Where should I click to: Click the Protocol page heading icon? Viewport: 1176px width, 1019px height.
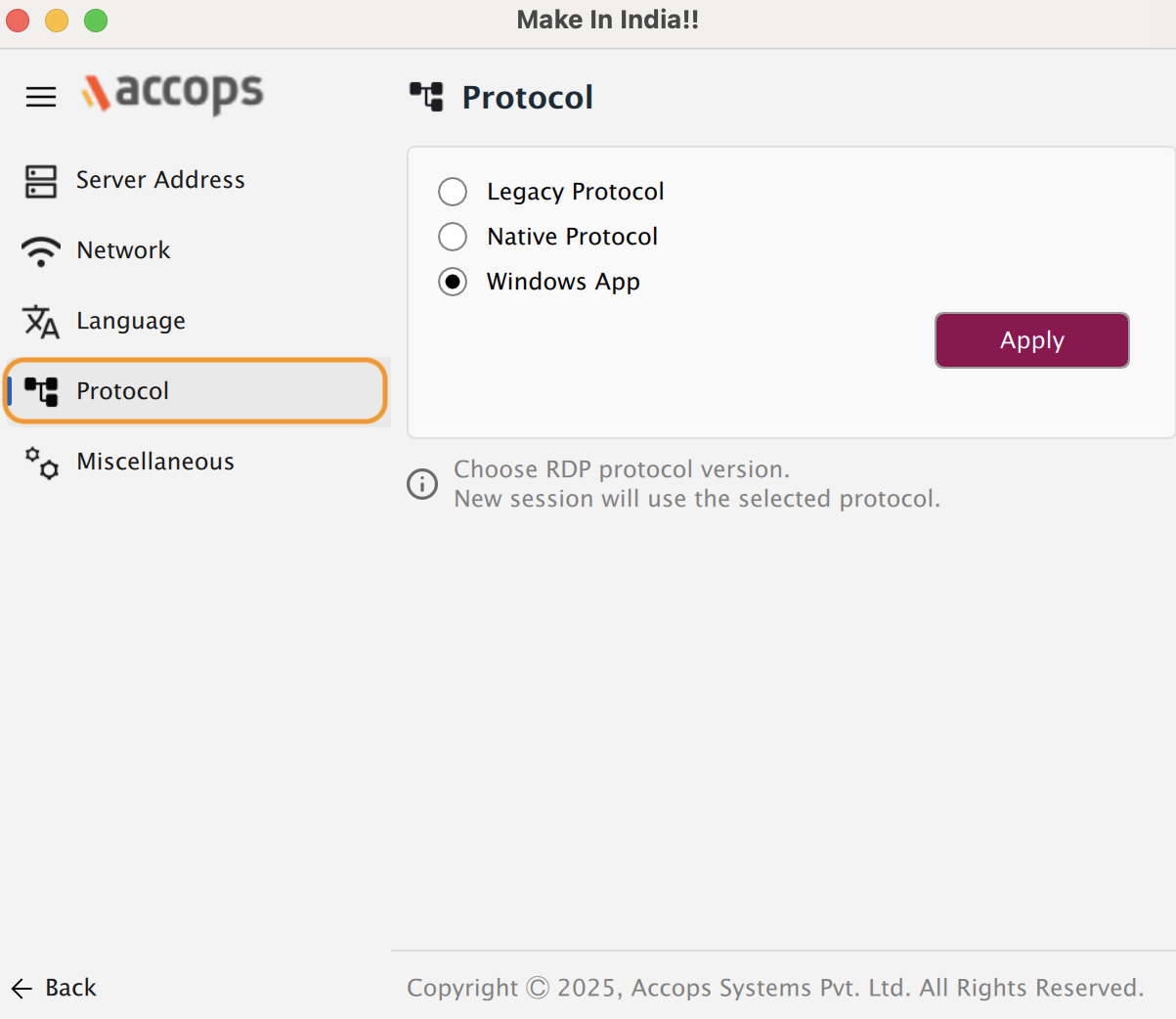pos(426,97)
